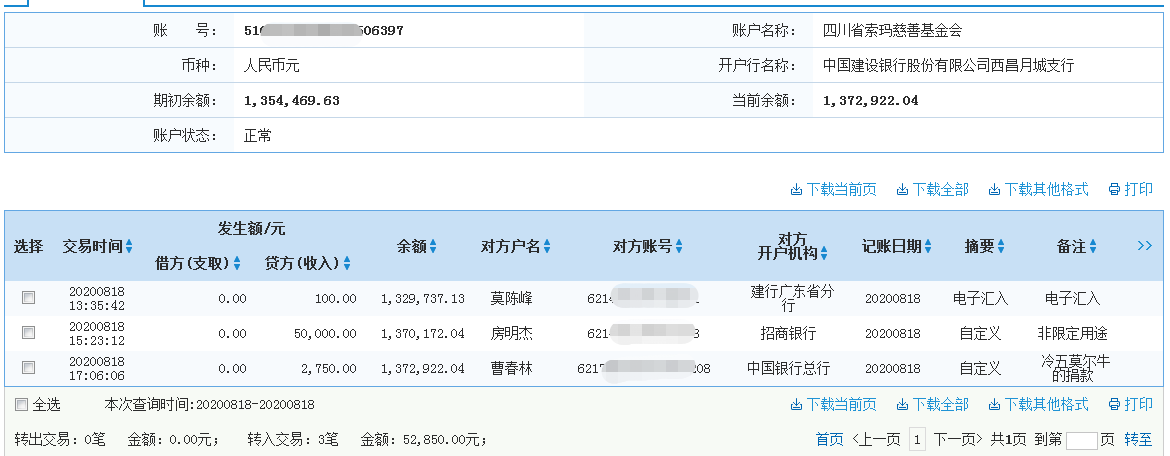Sort by 对方账号 column arrows
Screen dimensions: 1170x456
[x=679, y=246]
